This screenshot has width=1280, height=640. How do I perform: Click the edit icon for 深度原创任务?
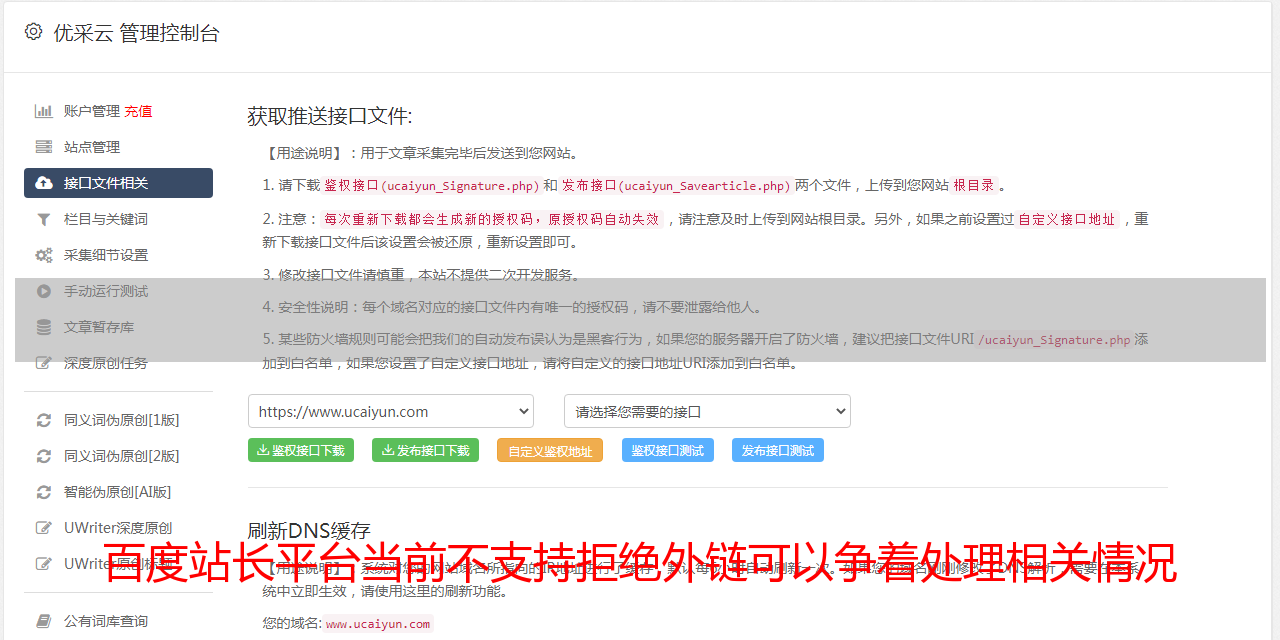coord(44,363)
